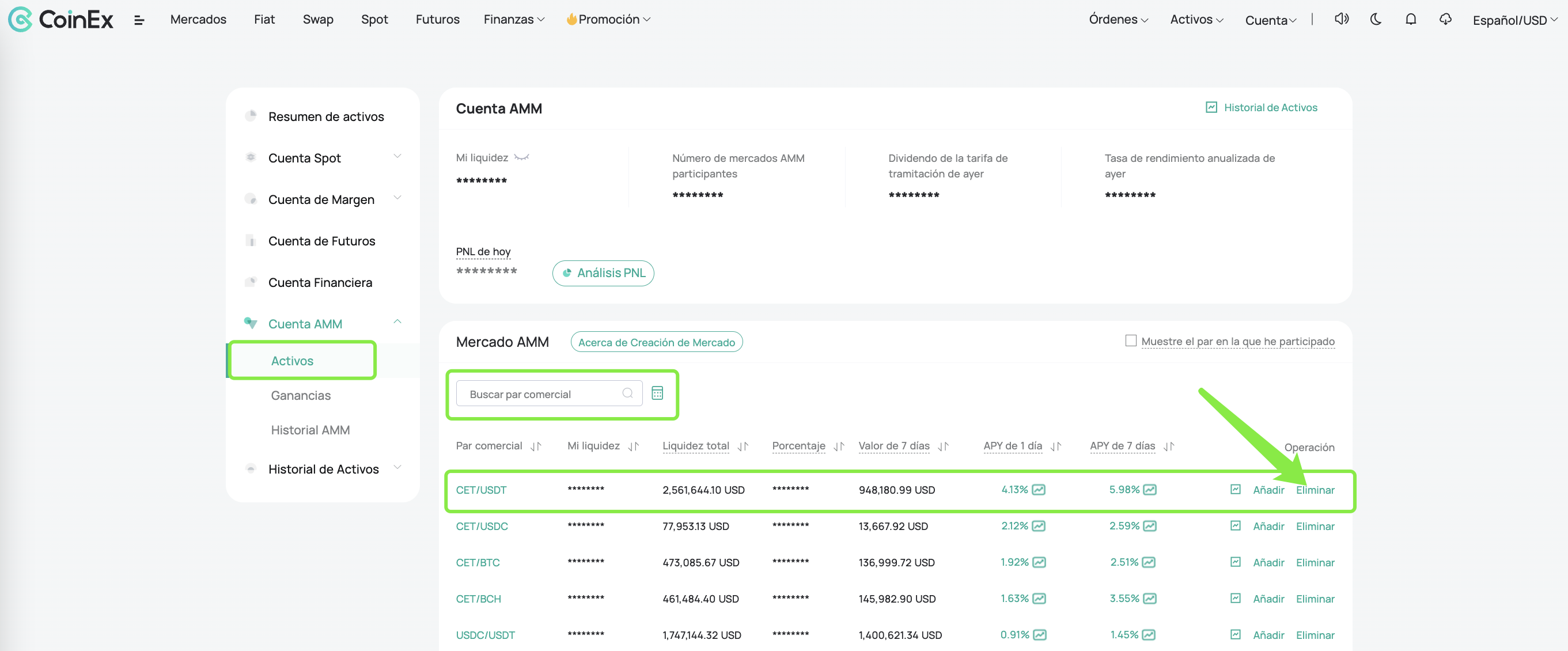Screen dimensions: 1568x651
Task: Sort the table by Par comercial
Action: pyautogui.click(x=536, y=446)
